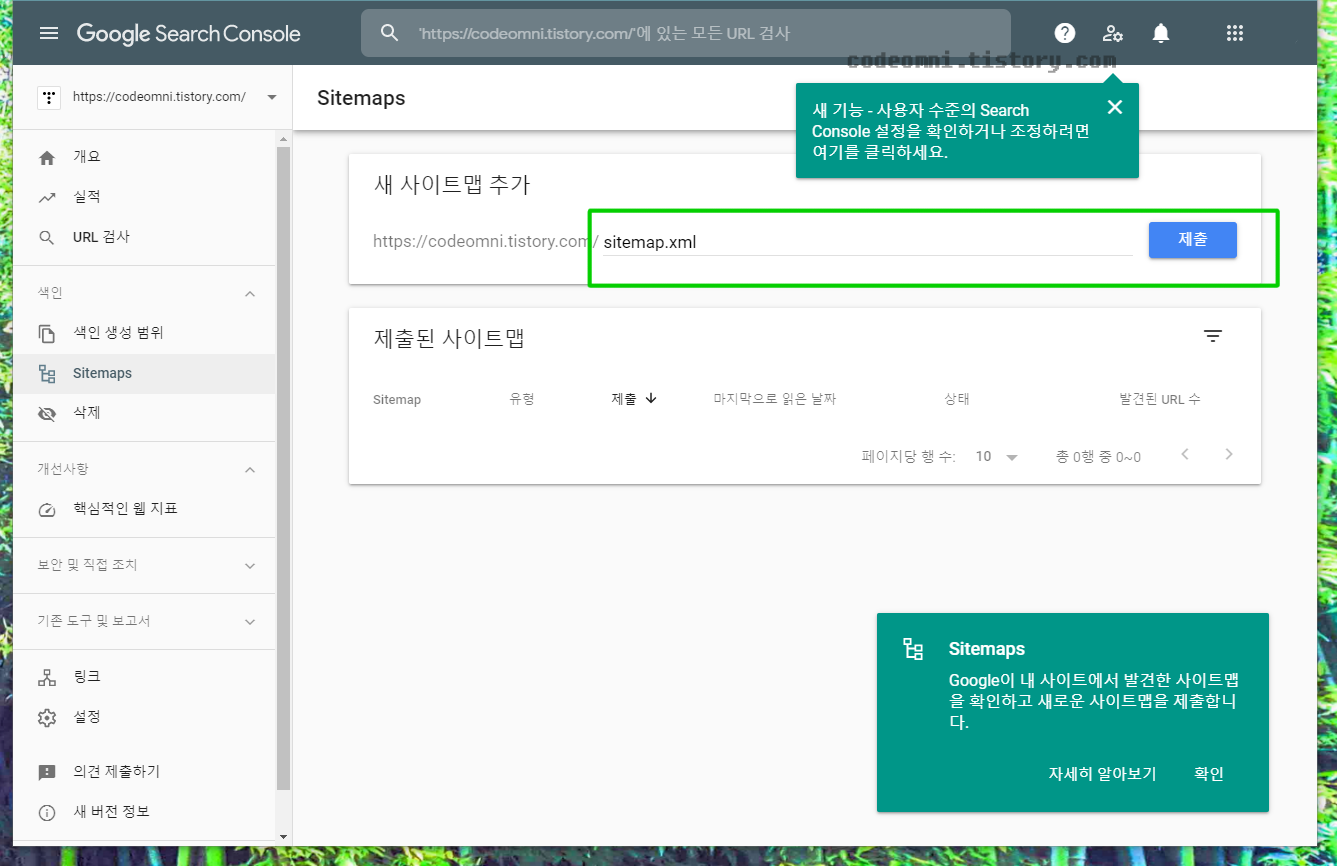Click the top URL inspection search field
1337x866 pixels.
point(686,33)
